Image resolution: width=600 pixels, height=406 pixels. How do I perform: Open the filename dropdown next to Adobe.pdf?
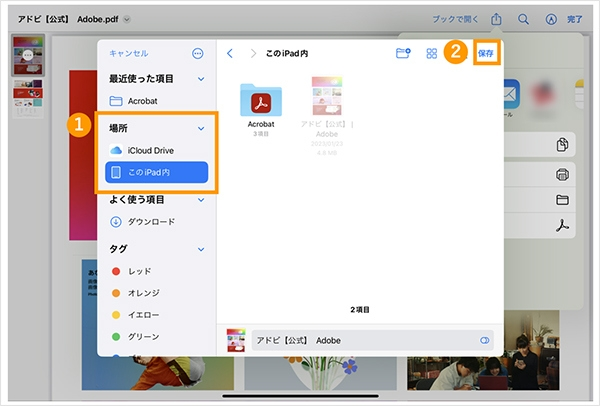127,19
